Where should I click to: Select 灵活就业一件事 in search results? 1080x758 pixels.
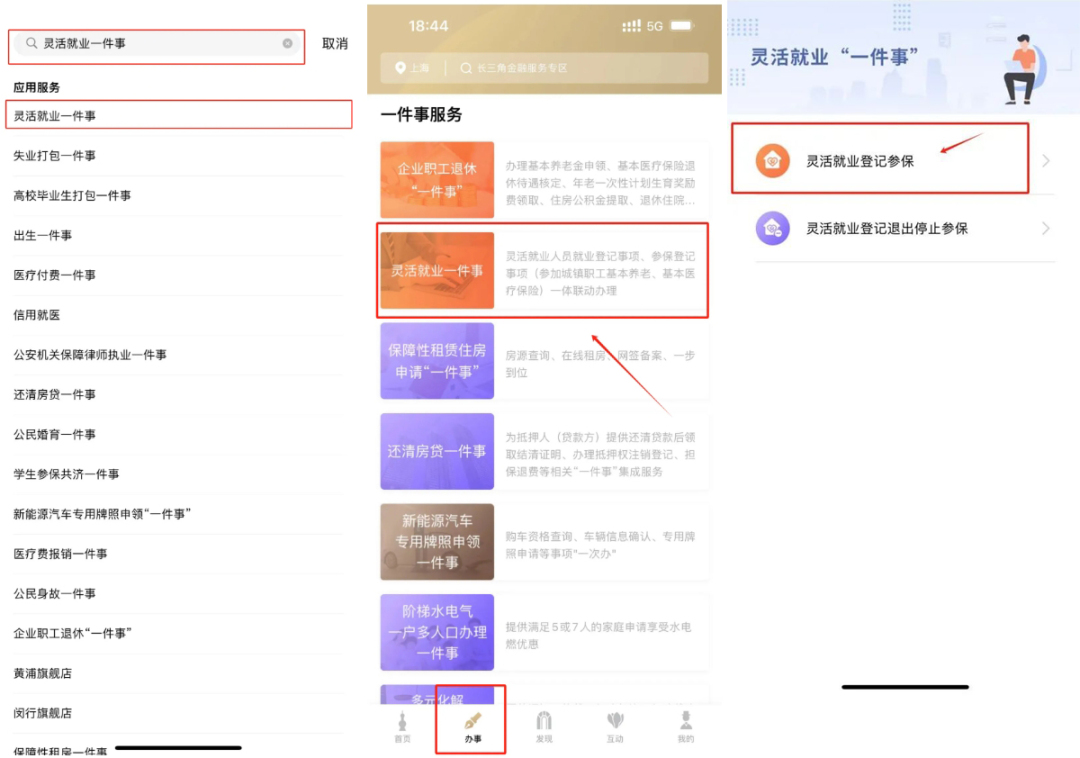click(x=55, y=116)
